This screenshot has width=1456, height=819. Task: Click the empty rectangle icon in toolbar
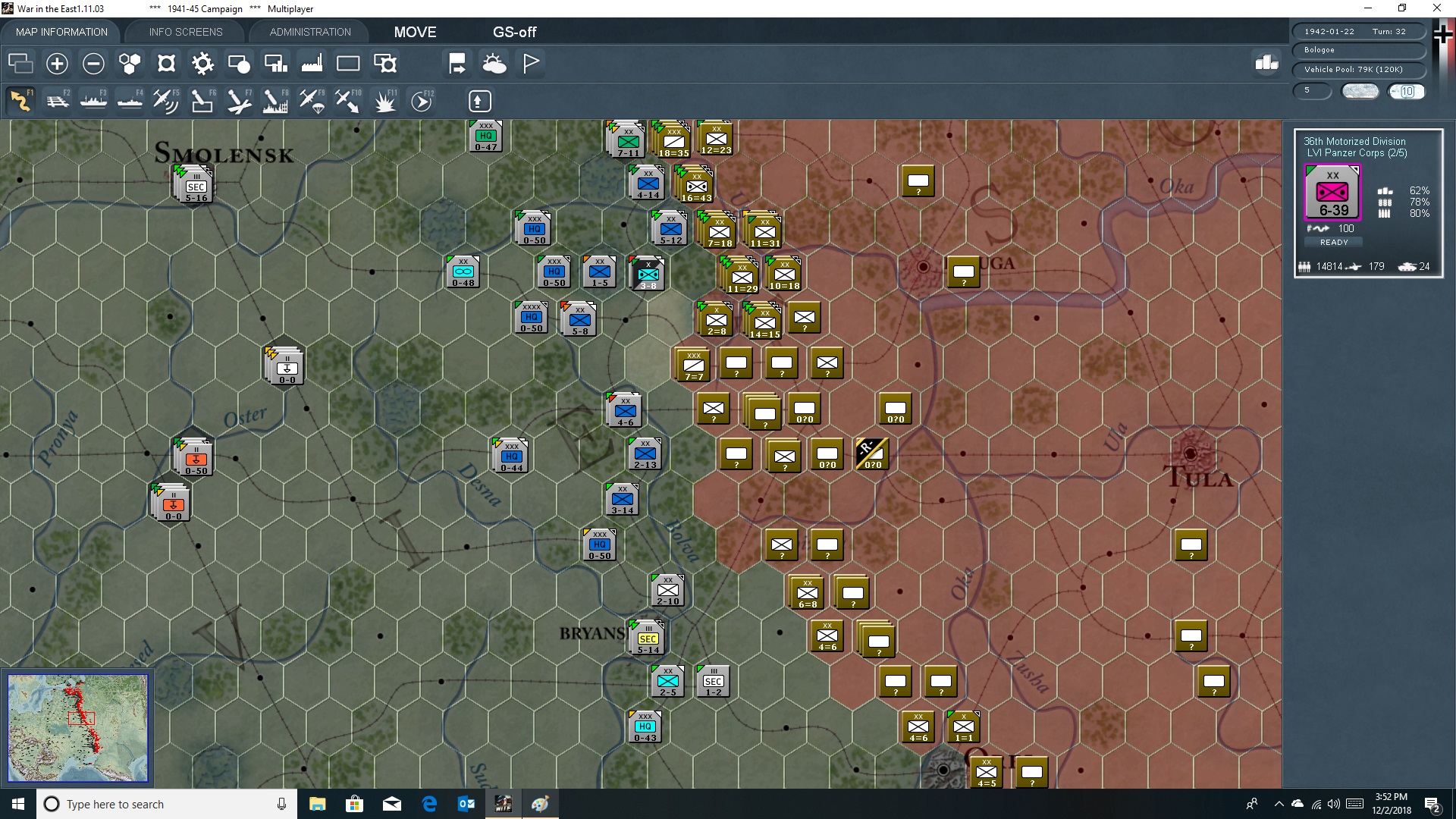pyautogui.click(x=348, y=63)
